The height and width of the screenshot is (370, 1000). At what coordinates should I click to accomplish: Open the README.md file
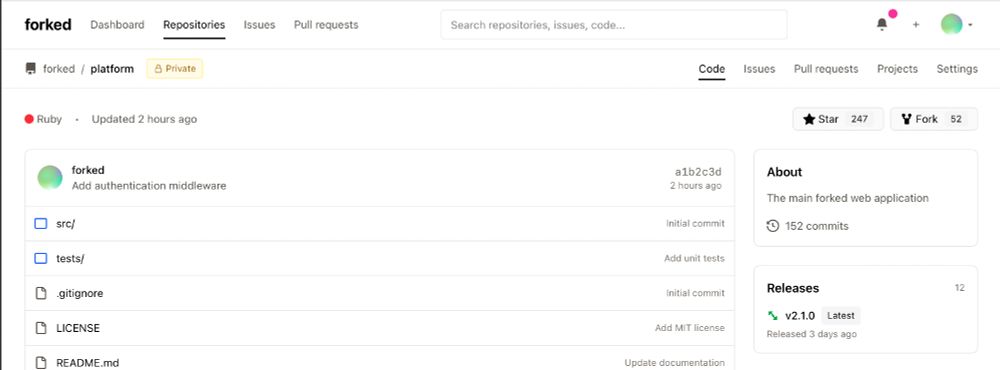coord(87,362)
